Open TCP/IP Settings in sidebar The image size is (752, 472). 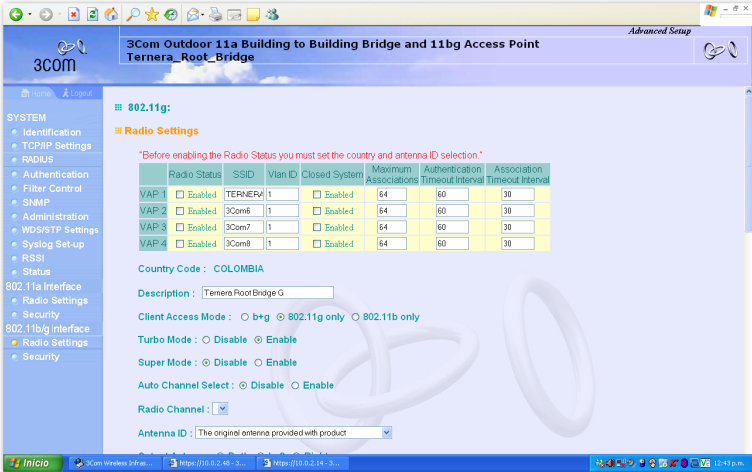coord(56,146)
